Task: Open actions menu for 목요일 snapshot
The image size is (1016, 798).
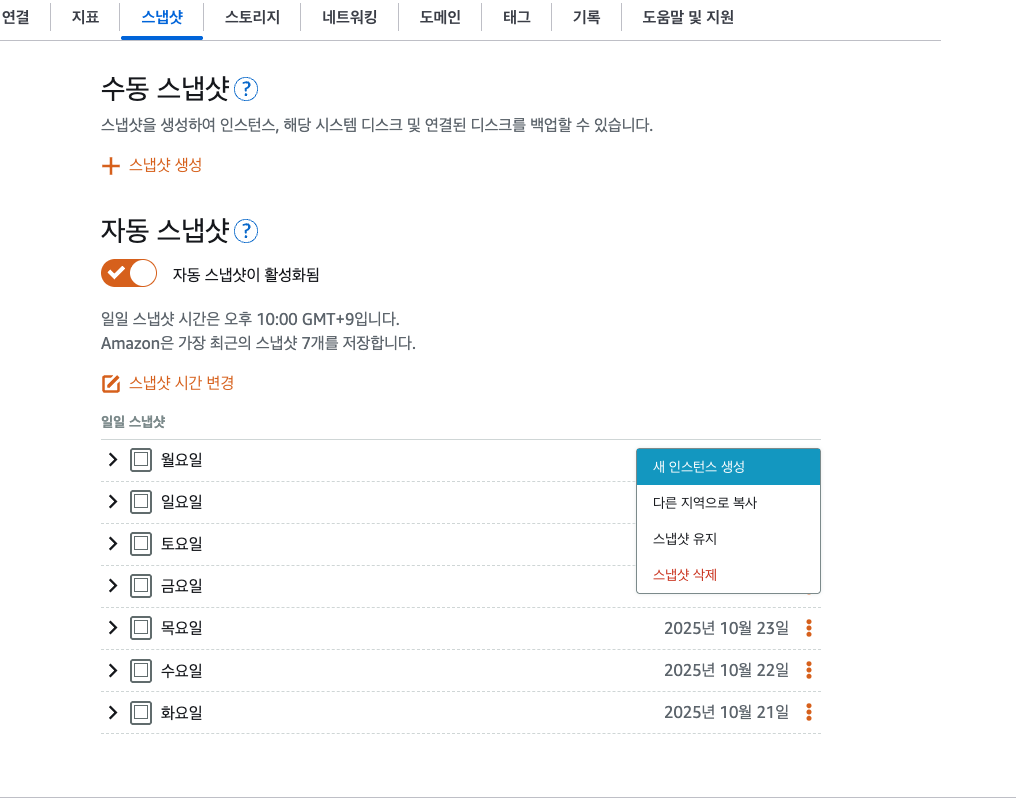Action: (x=808, y=628)
